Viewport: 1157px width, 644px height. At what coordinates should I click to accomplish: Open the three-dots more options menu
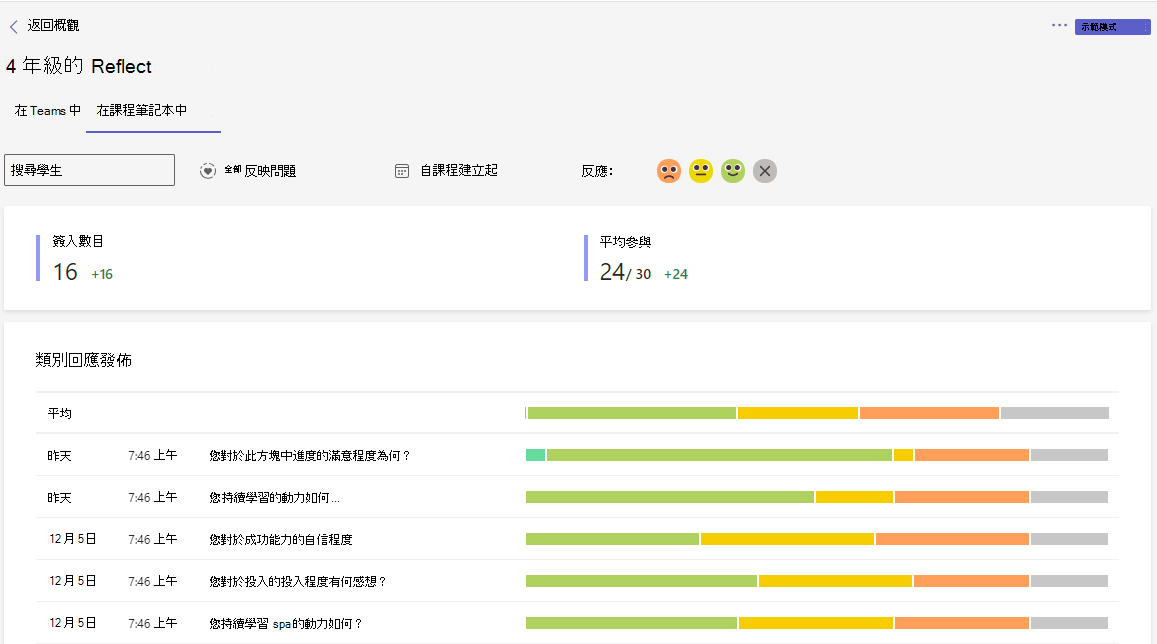(1059, 25)
